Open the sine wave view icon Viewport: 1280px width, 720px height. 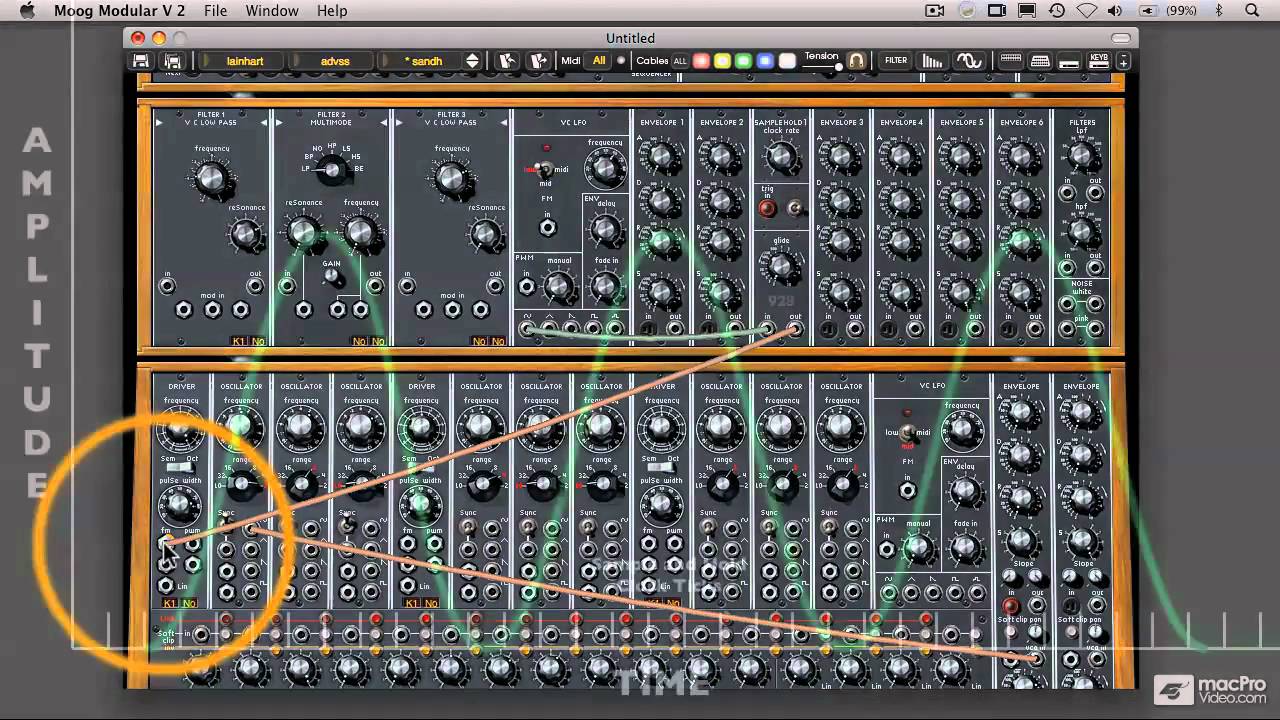click(968, 61)
